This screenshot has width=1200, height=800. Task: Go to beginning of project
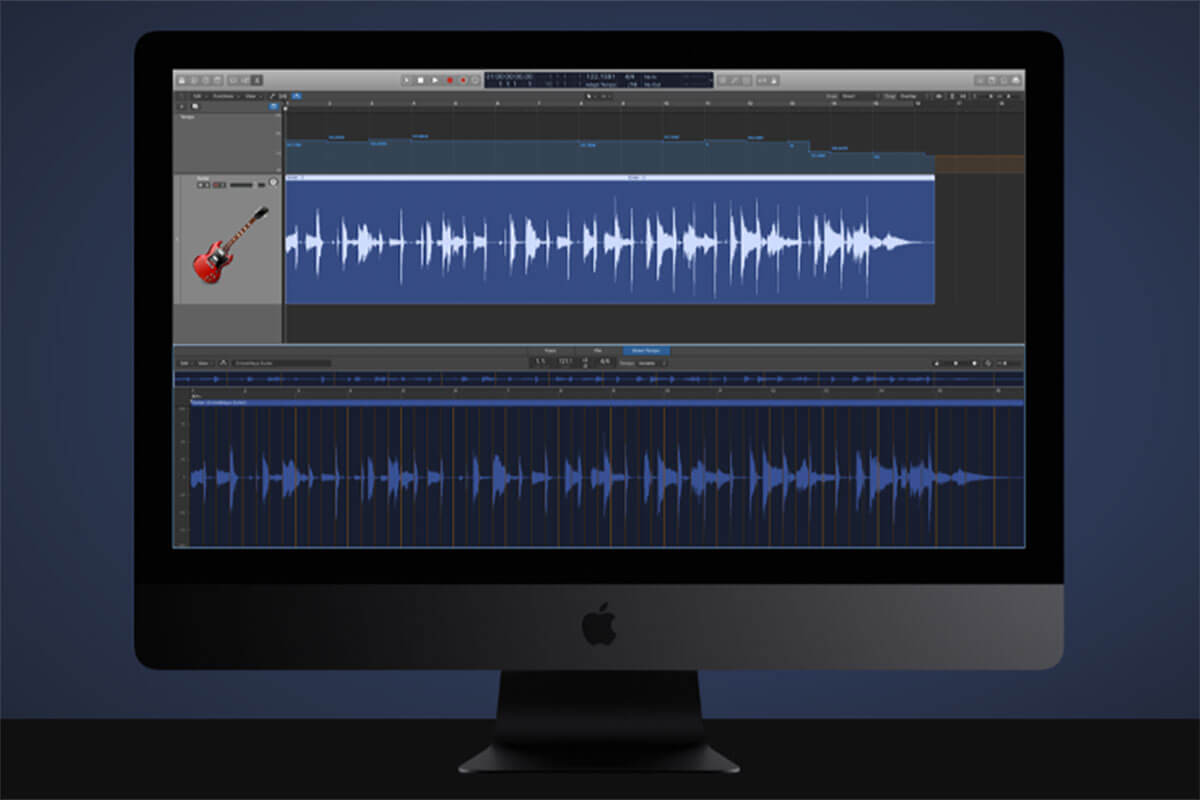pos(406,80)
